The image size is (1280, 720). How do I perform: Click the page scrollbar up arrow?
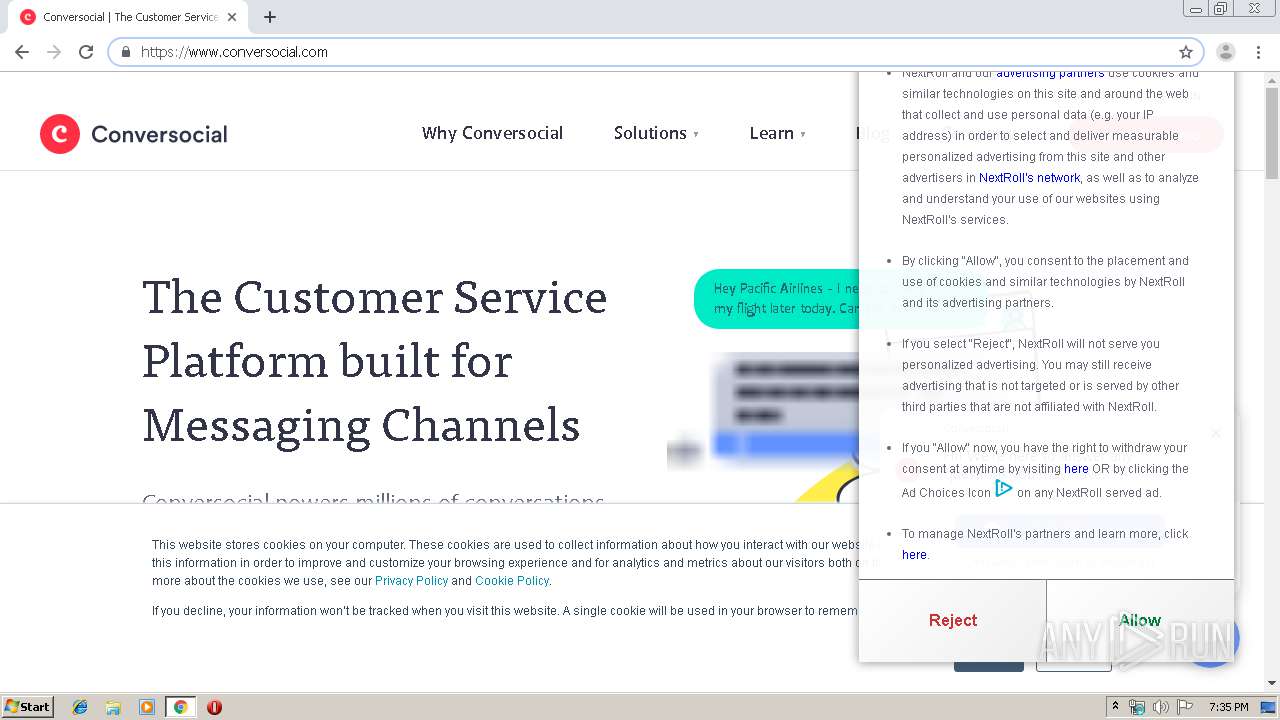[x=1272, y=80]
